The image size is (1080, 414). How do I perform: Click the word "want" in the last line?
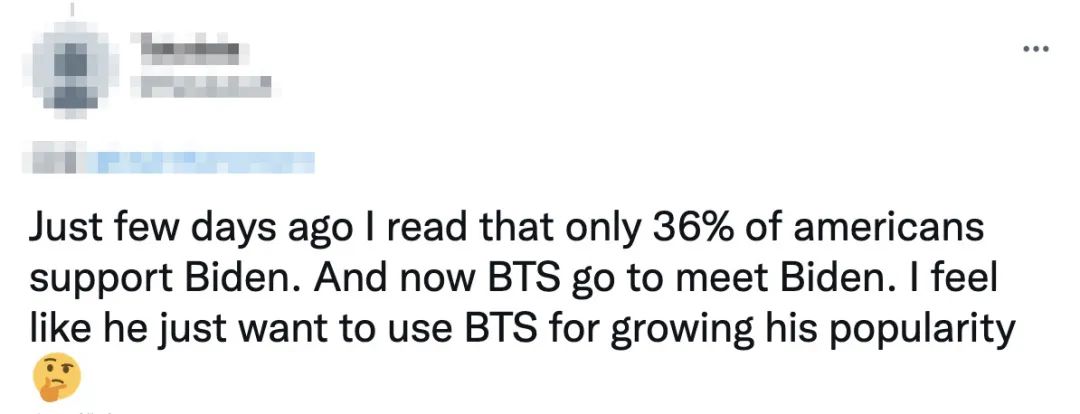click(298, 329)
